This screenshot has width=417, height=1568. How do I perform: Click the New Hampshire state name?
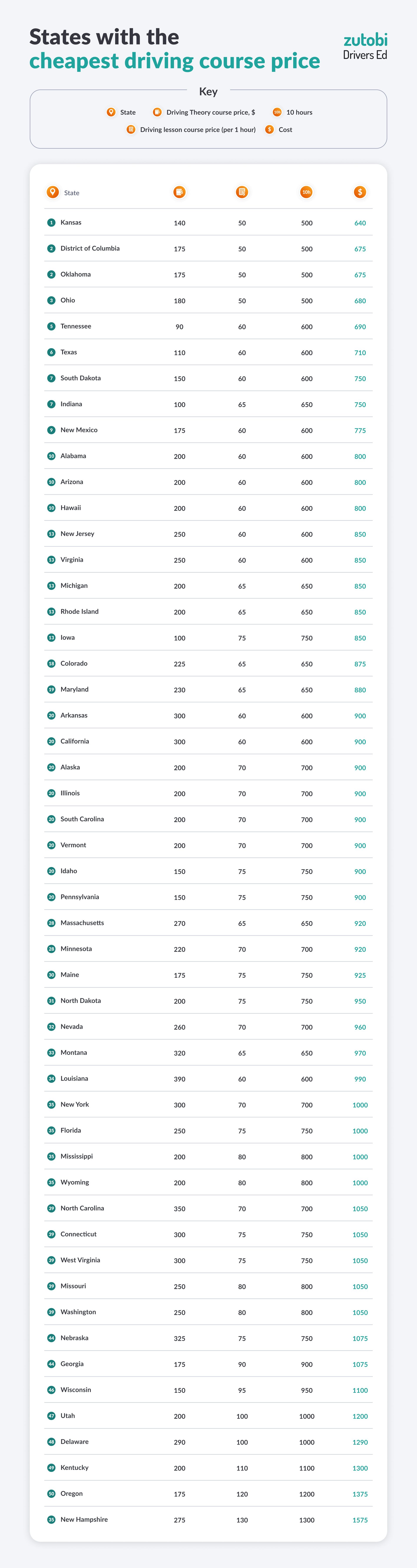point(84,1519)
